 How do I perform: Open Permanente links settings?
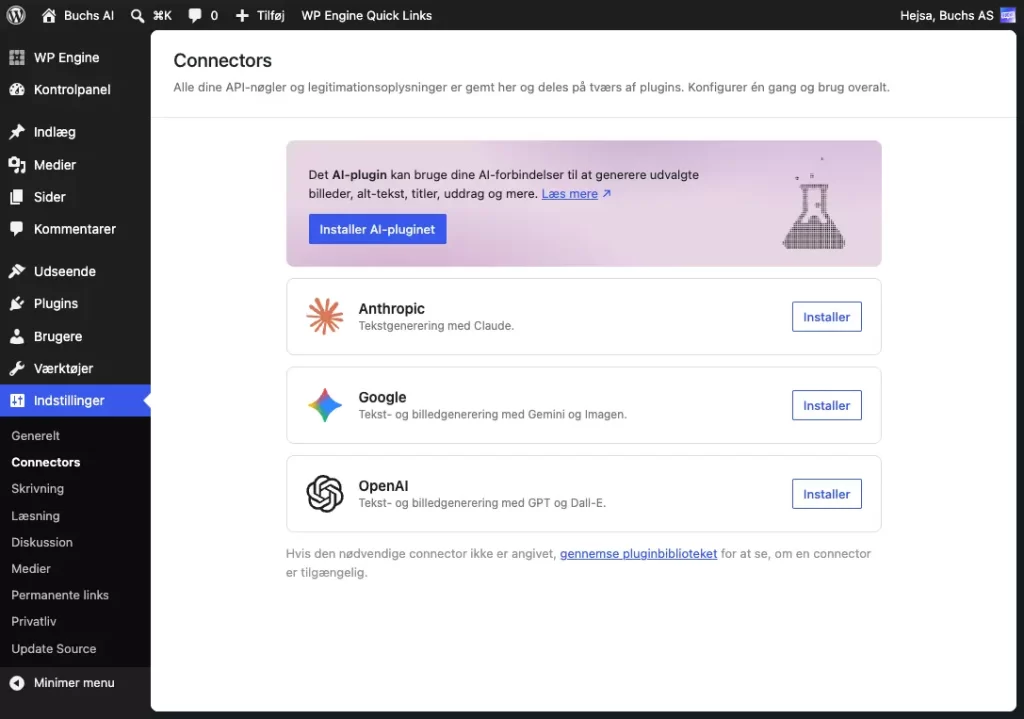coord(59,595)
